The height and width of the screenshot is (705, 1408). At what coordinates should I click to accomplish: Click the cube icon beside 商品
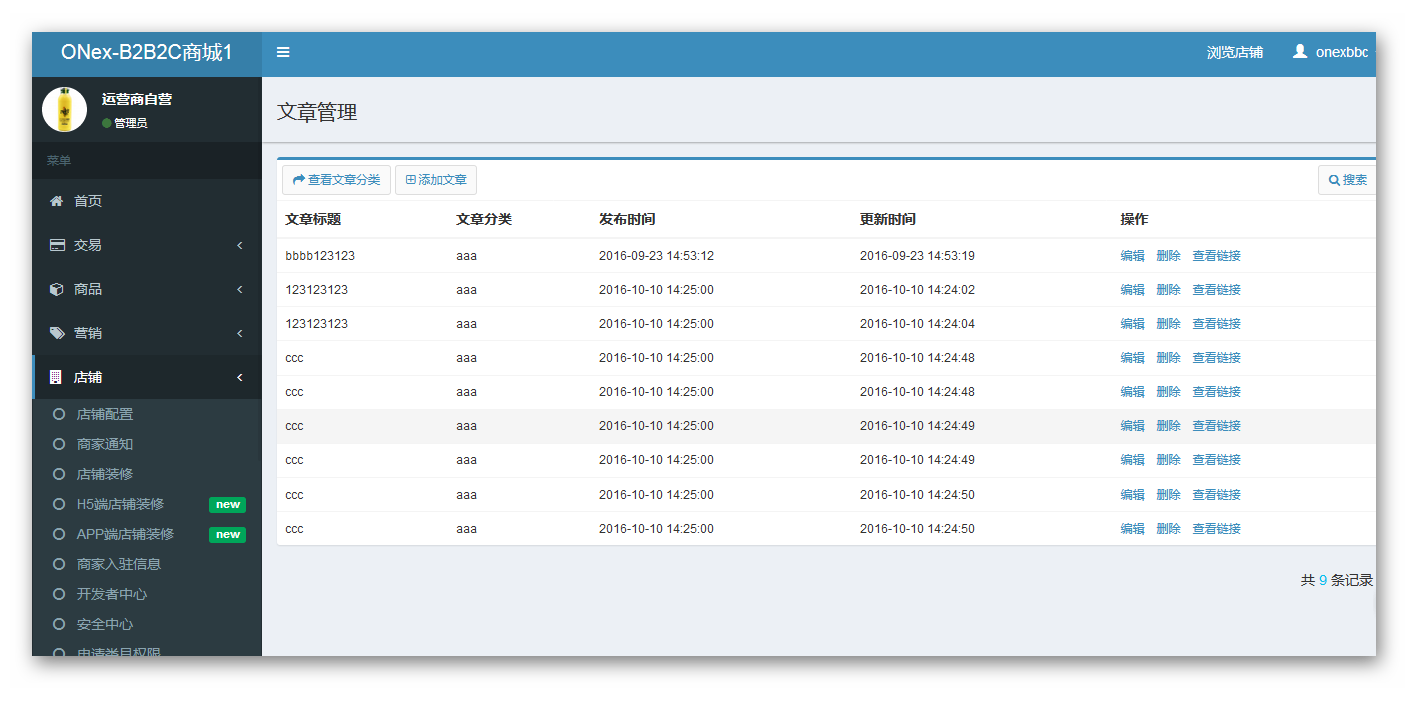(x=57, y=289)
